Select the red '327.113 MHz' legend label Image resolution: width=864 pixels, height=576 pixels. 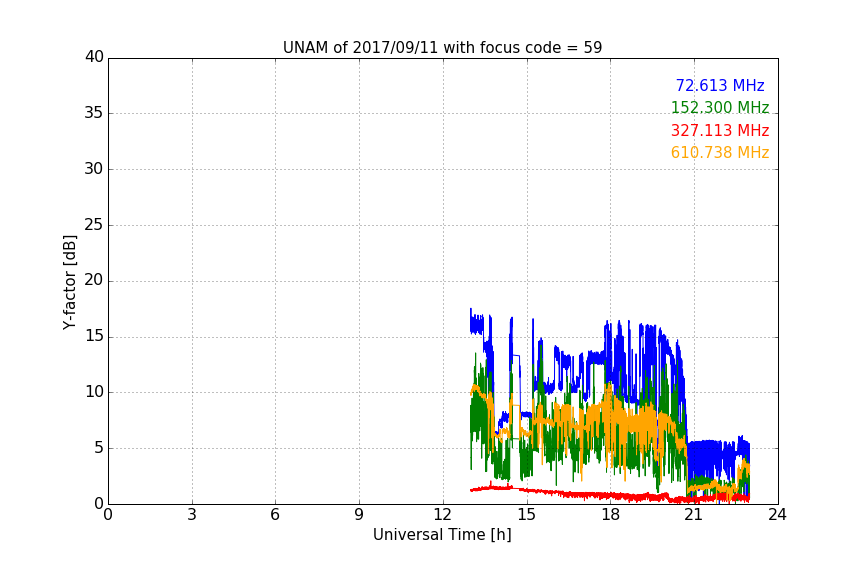(x=720, y=130)
